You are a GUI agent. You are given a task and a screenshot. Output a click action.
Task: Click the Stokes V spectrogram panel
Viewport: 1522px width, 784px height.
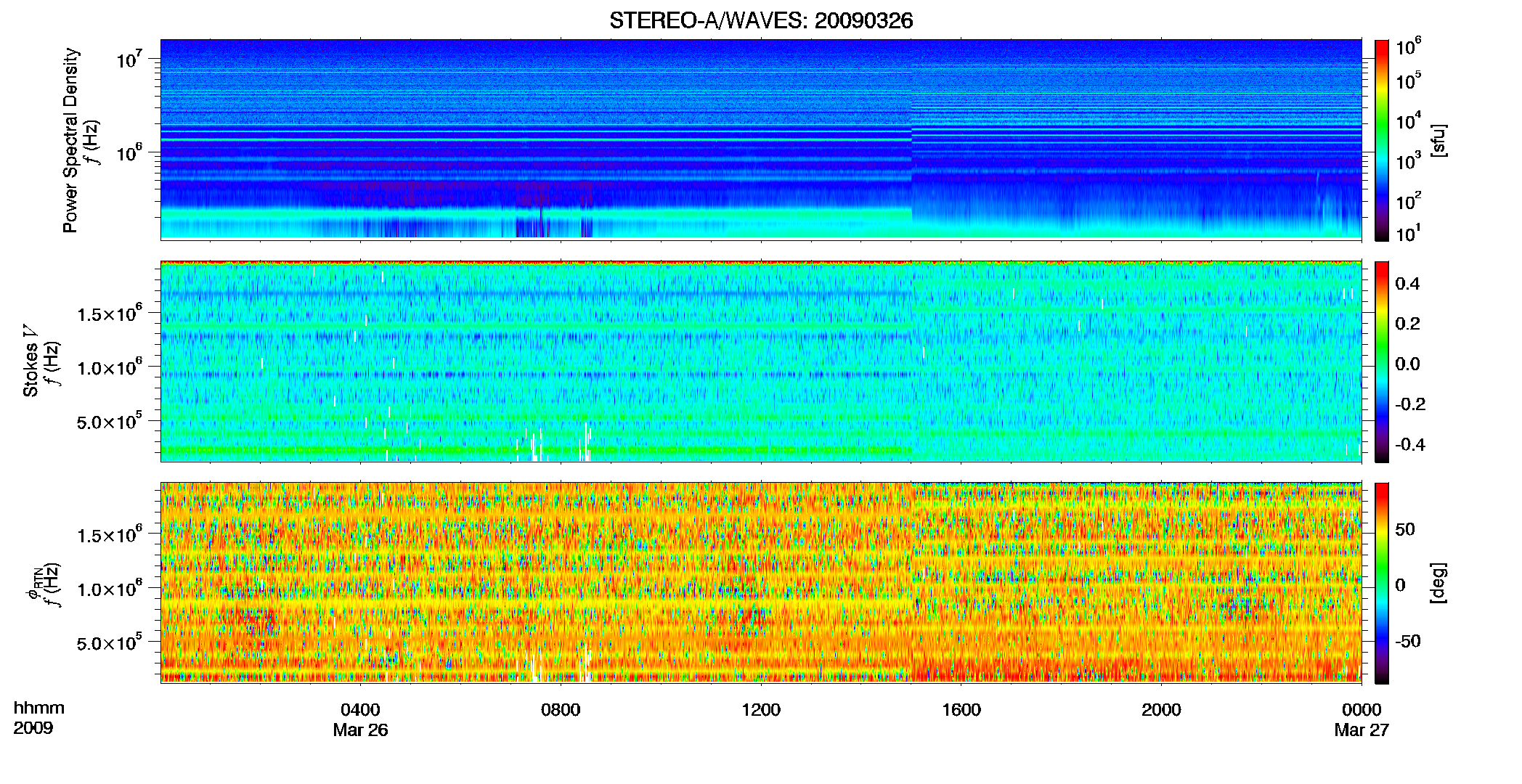pyautogui.click(x=761, y=361)
